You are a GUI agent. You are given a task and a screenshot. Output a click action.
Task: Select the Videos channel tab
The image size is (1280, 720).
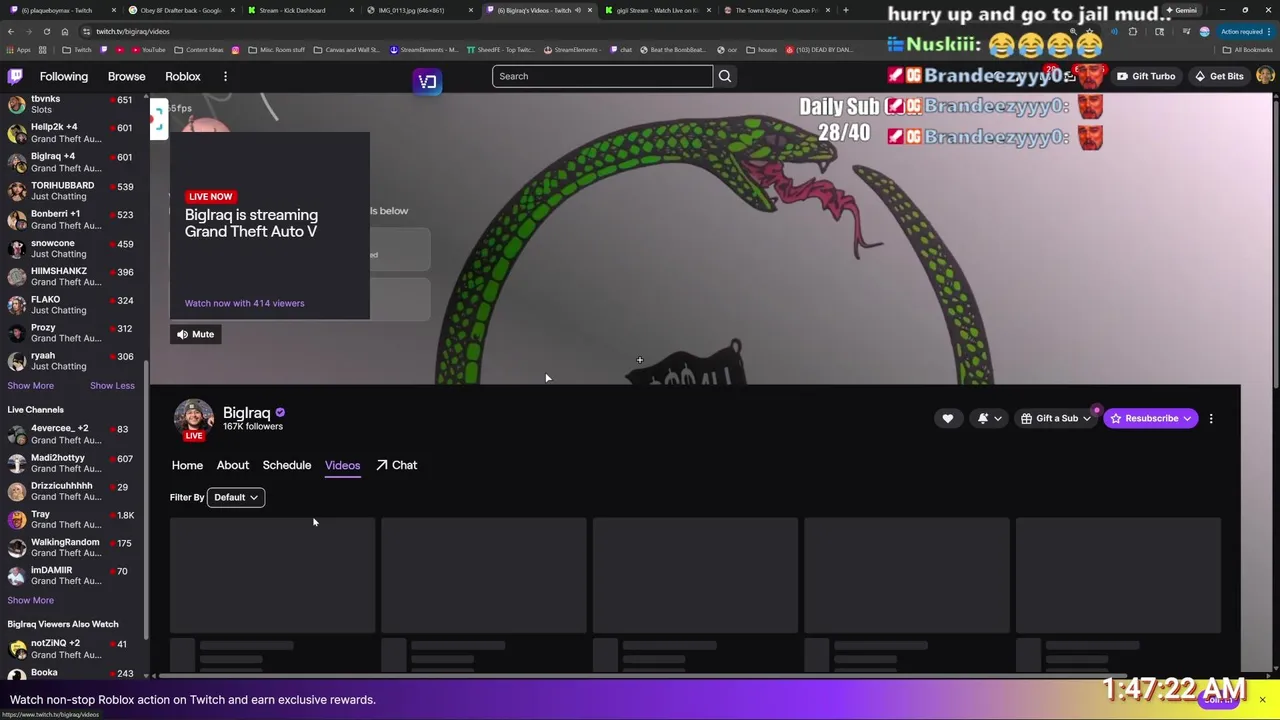[342, 465]
